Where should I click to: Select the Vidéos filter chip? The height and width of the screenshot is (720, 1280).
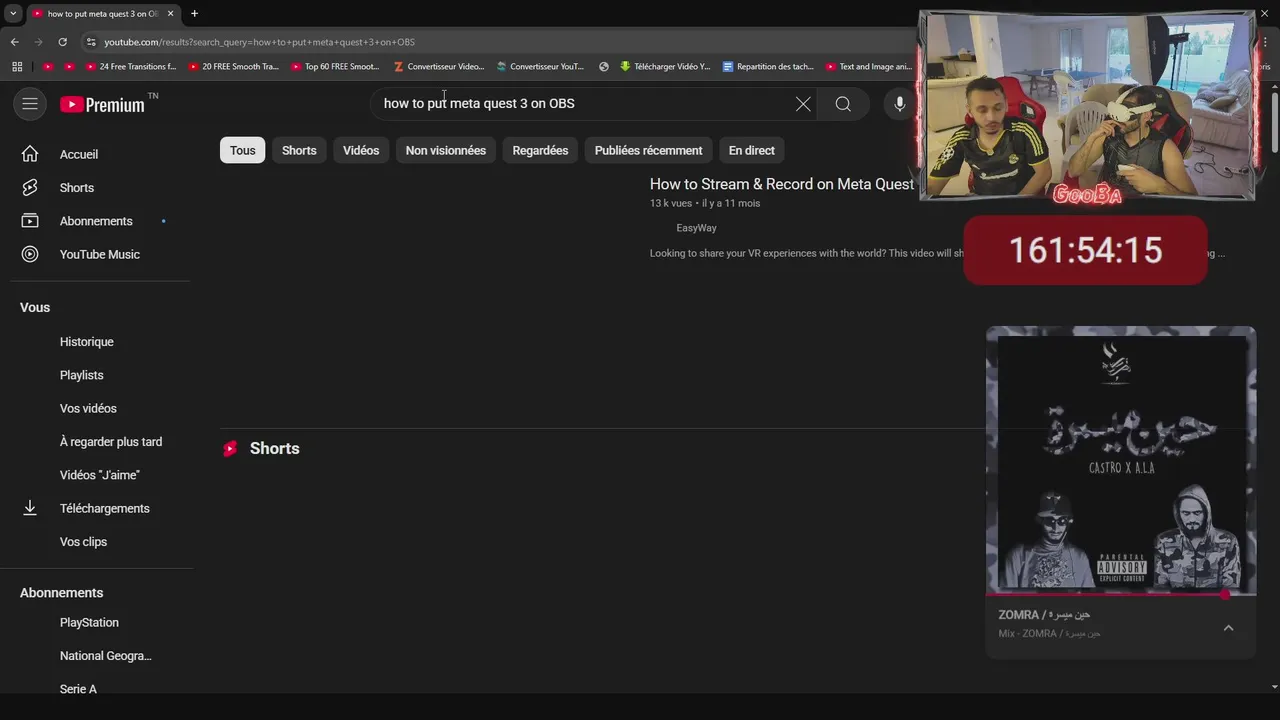pyautogui.click(x=361, y=150)
